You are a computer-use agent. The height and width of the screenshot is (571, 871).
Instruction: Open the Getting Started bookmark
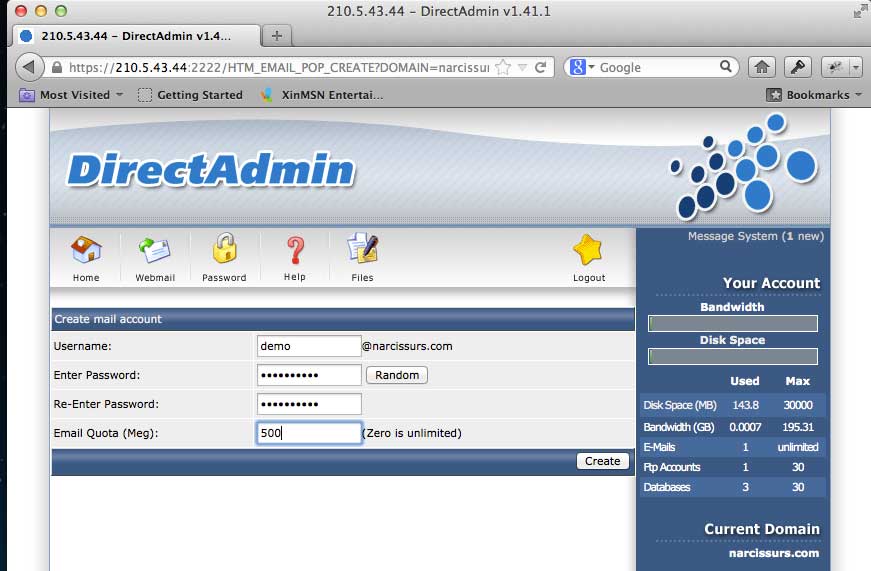point(191,95)
